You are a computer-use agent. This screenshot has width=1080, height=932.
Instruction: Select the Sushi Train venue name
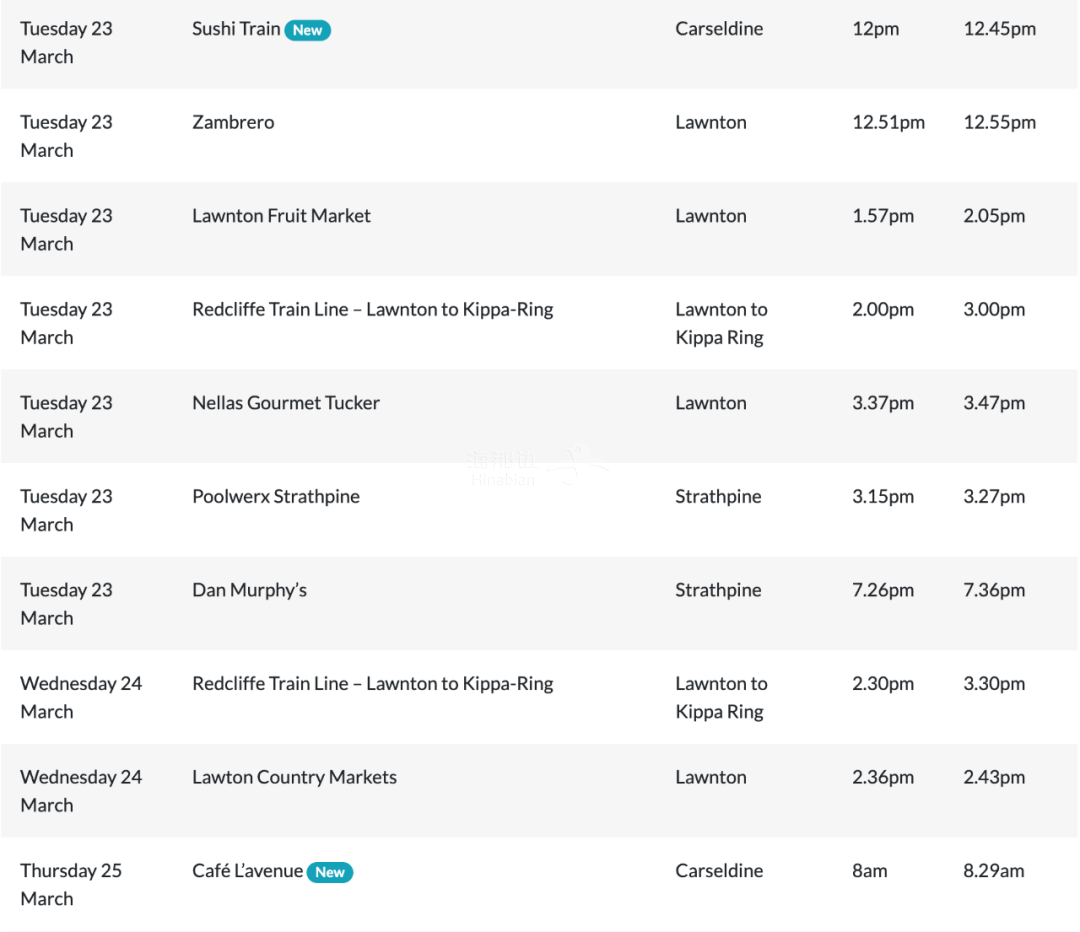pos(236,29)
